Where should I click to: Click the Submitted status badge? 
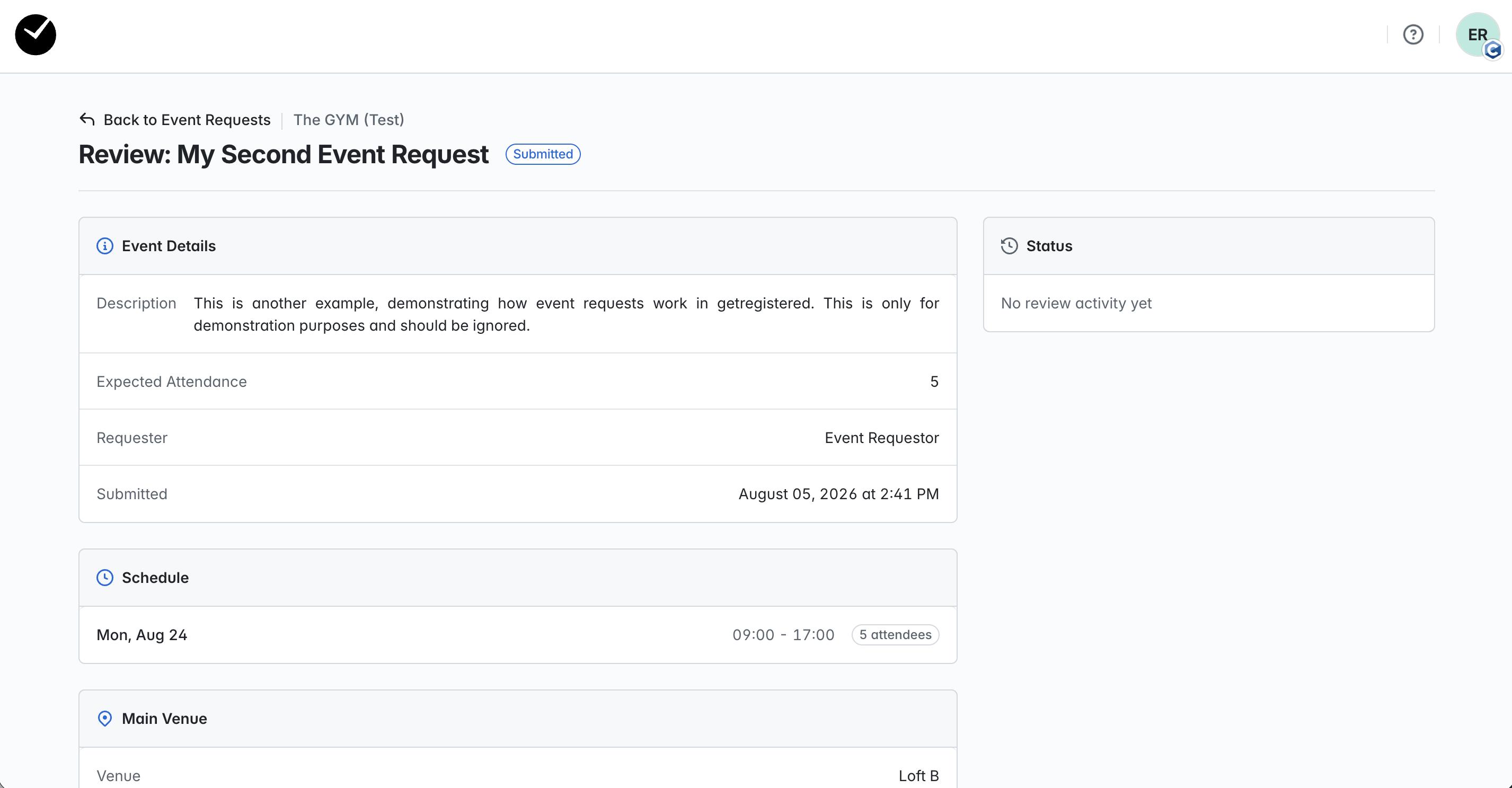(x=543, y=154)
